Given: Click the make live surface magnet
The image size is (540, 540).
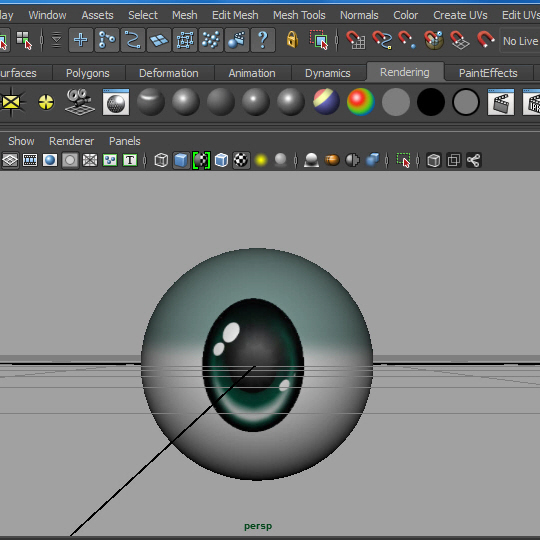Looking at the screenshot, I should click(x=486, y=40).
